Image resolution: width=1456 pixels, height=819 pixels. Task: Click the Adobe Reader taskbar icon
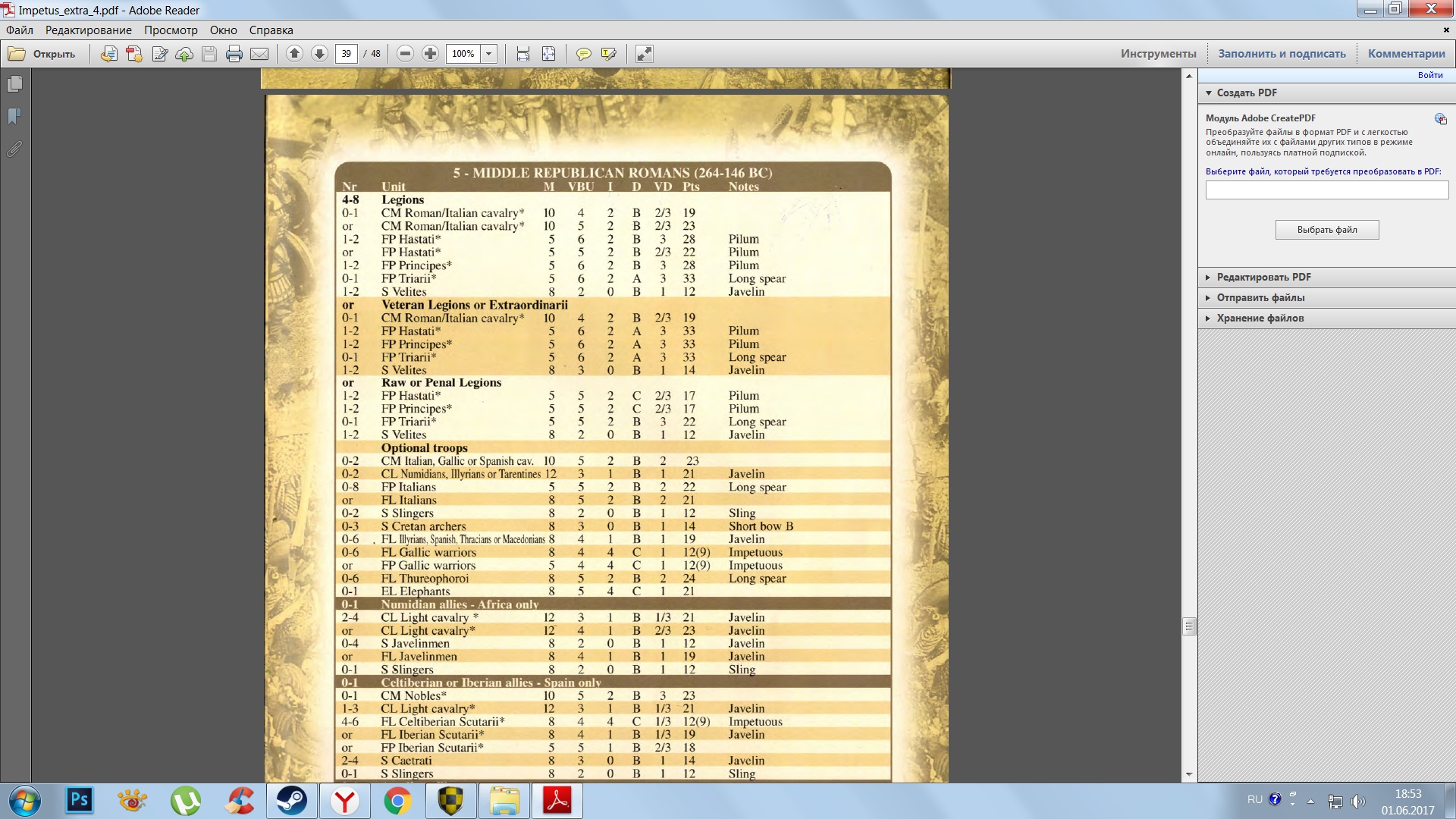tap(557, 801)
